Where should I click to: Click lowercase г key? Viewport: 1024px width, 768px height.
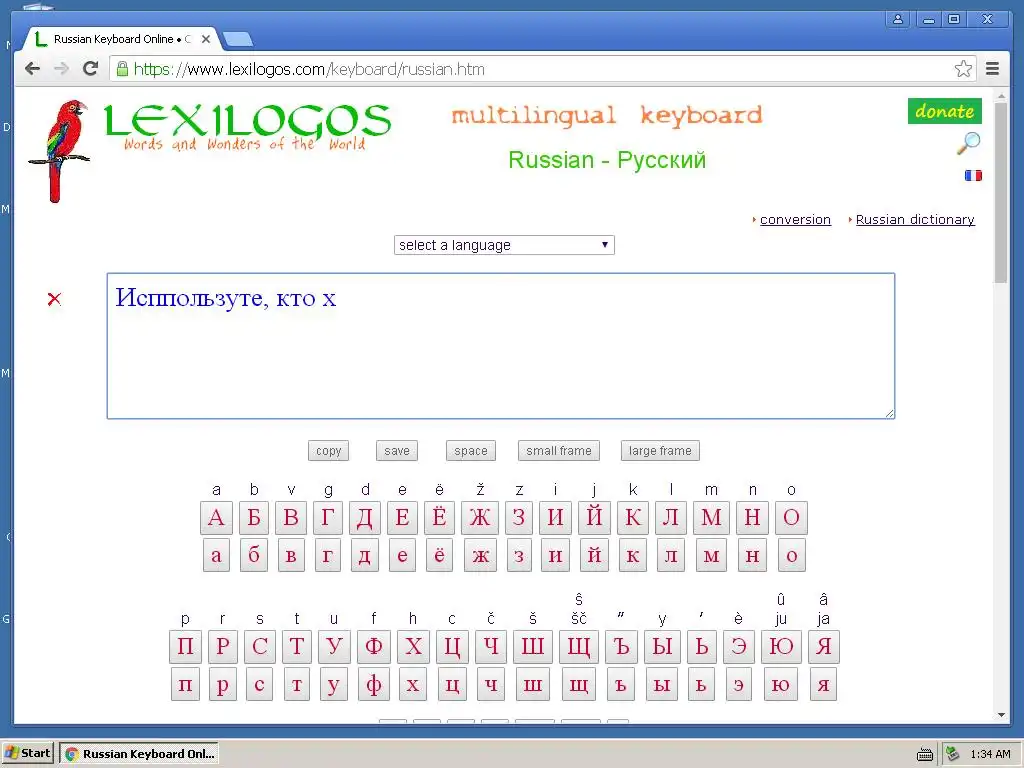point(328,555)
